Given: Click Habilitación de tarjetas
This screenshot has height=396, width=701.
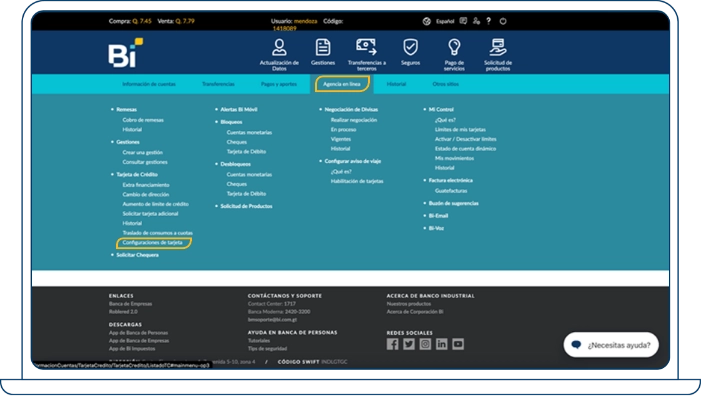Looking at the screenshot, I should pos(357,181).
